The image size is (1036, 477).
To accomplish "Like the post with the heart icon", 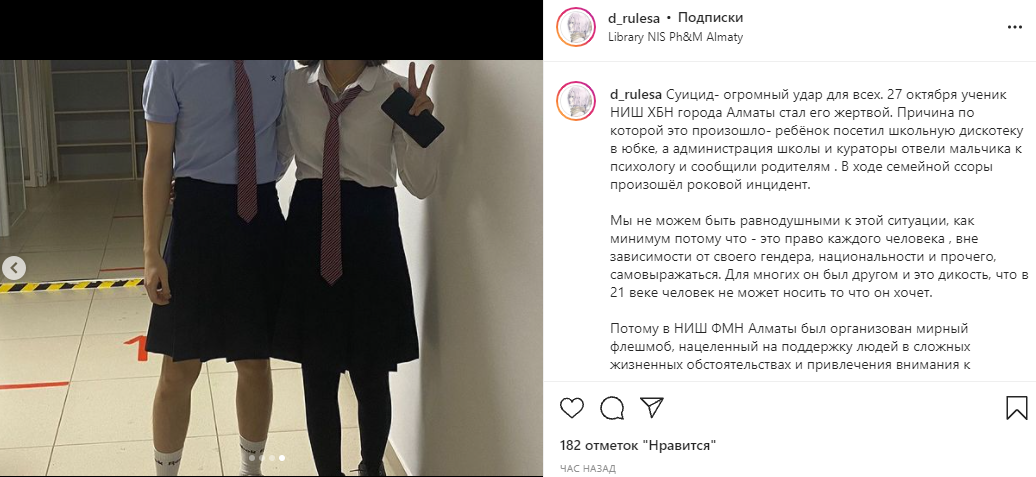I will [572, 408].
